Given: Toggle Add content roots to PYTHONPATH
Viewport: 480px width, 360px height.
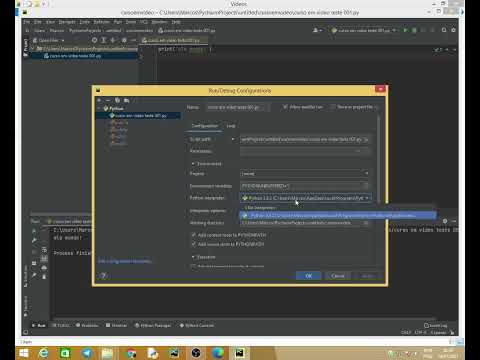Looking at the screenshot, I should [193, 235].
